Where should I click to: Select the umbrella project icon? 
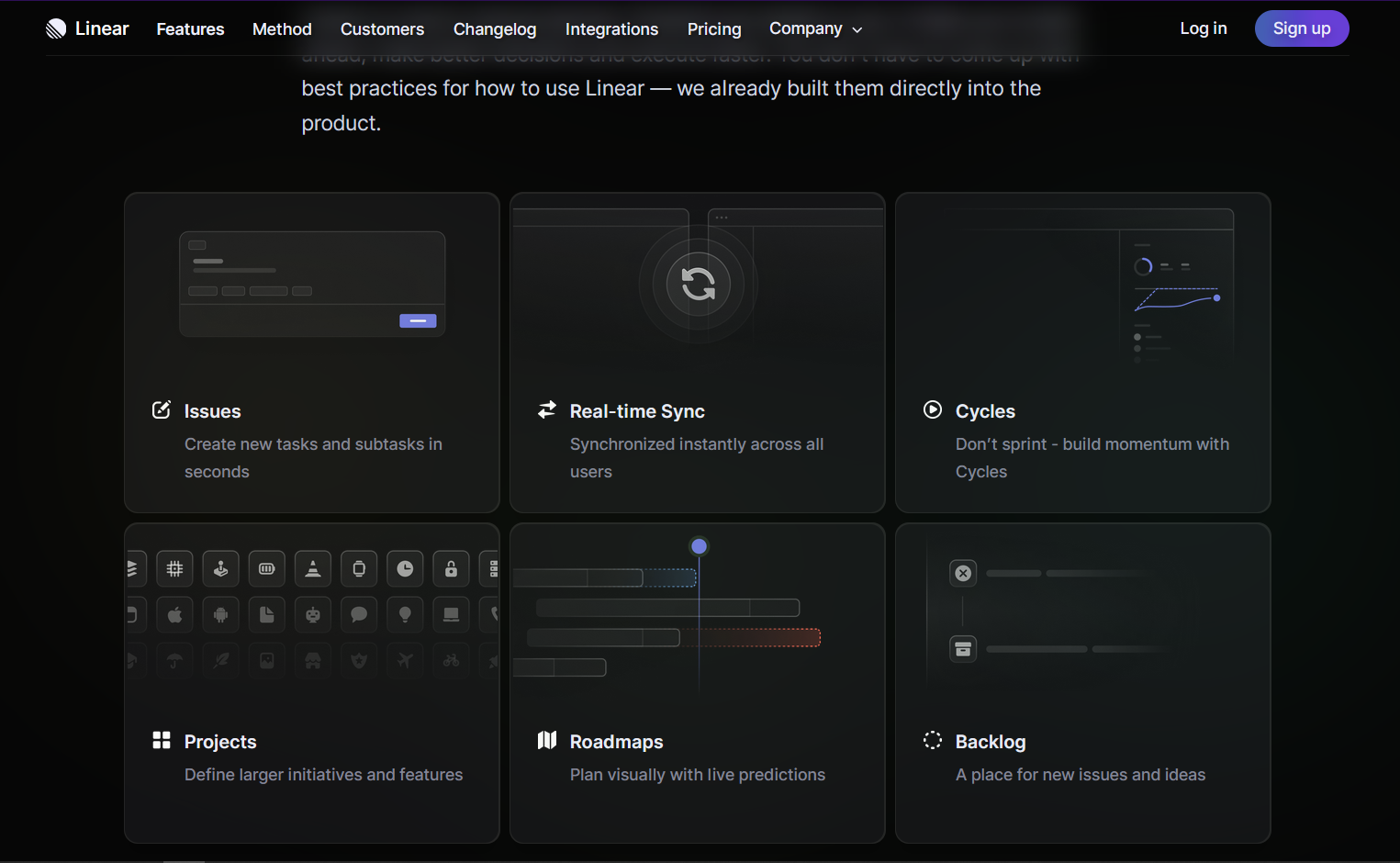tap(175, 661)
